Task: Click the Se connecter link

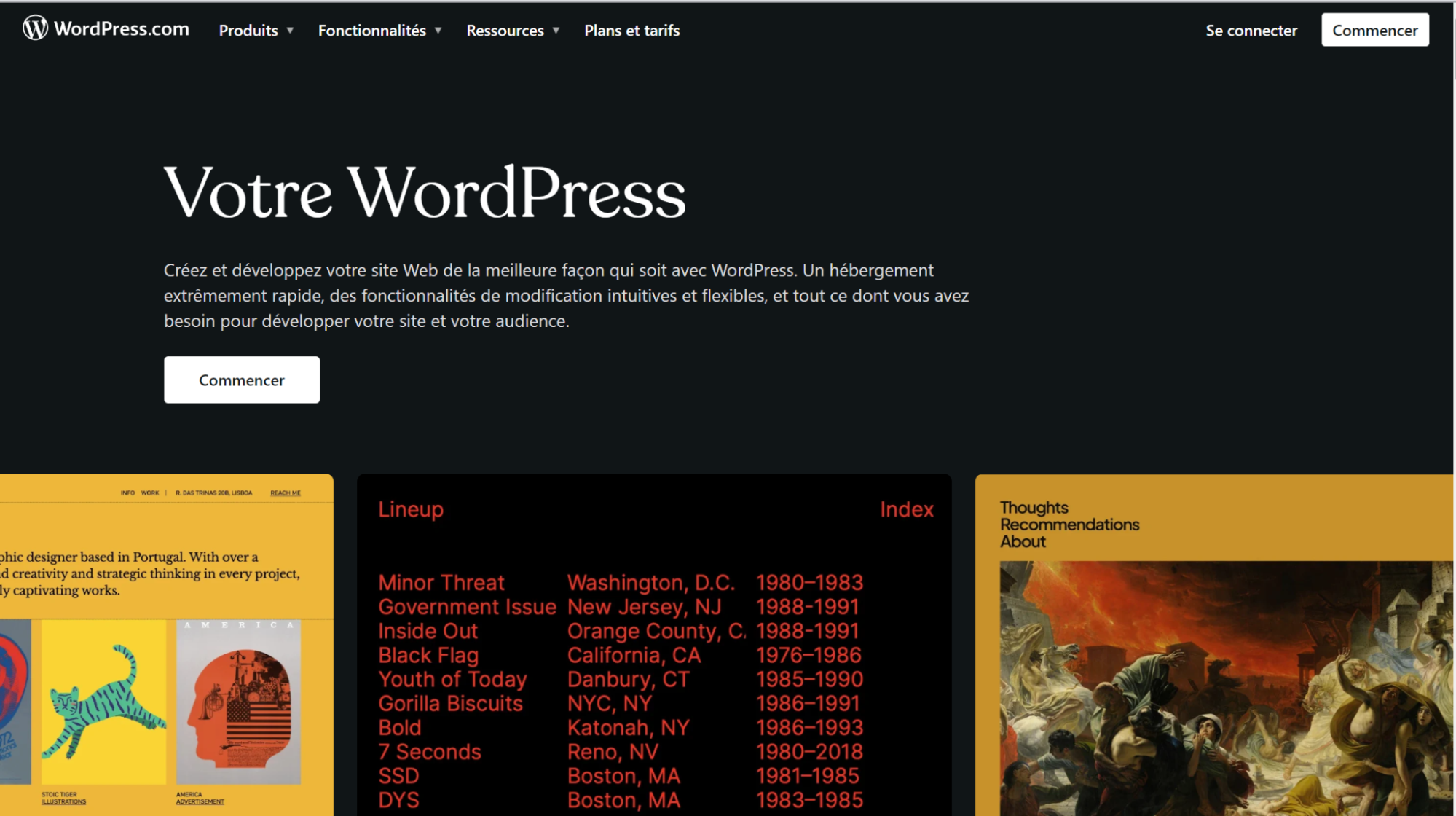Action: 1251,31
